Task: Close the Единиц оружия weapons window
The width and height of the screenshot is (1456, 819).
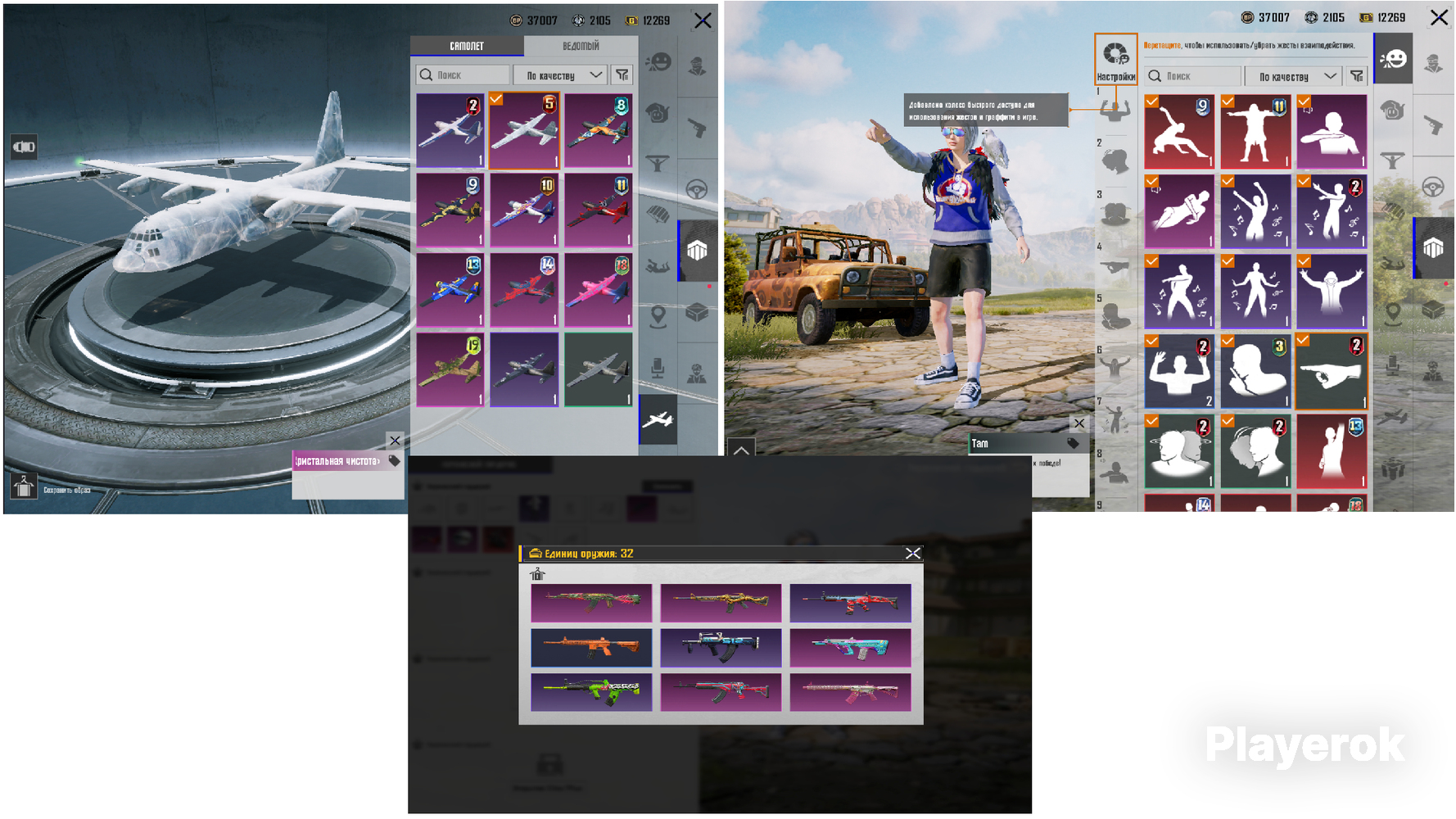Action: pos(912,554)
